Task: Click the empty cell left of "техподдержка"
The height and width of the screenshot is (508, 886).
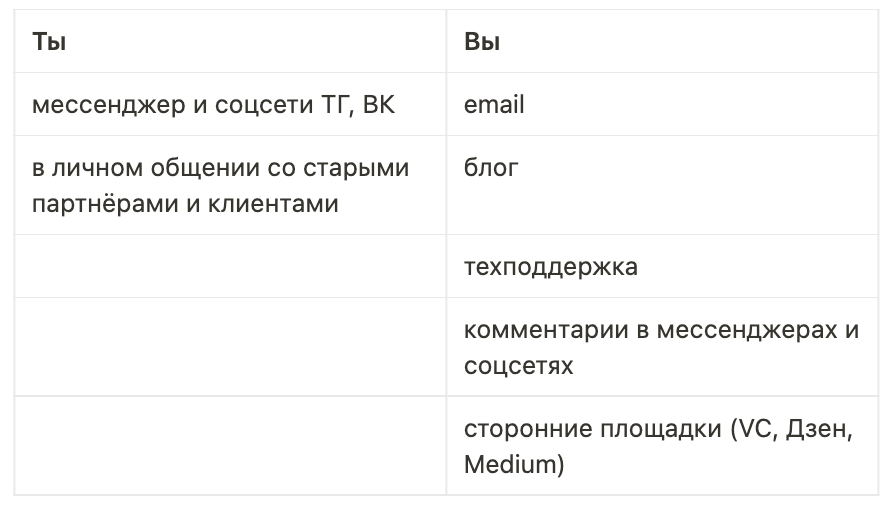Action: 230,267
